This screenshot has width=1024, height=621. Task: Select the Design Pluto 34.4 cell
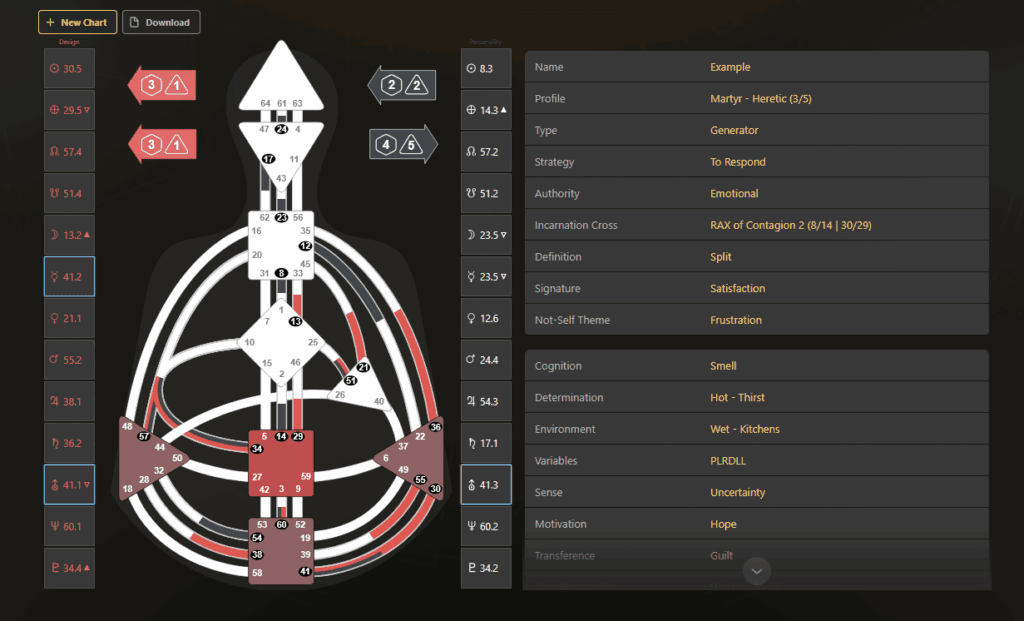(69, 568)
